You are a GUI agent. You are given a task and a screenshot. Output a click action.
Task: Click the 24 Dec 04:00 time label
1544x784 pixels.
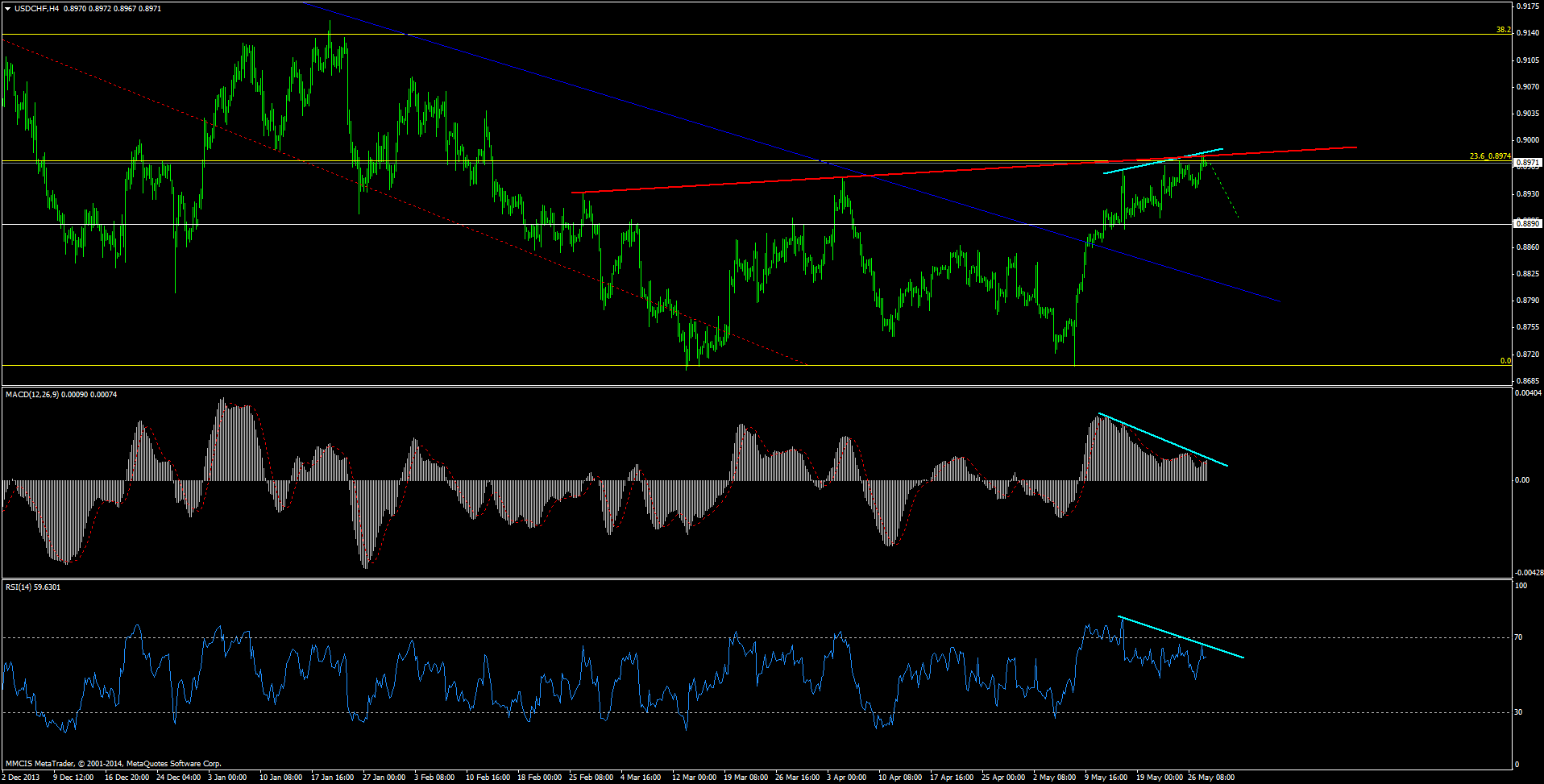178,778
